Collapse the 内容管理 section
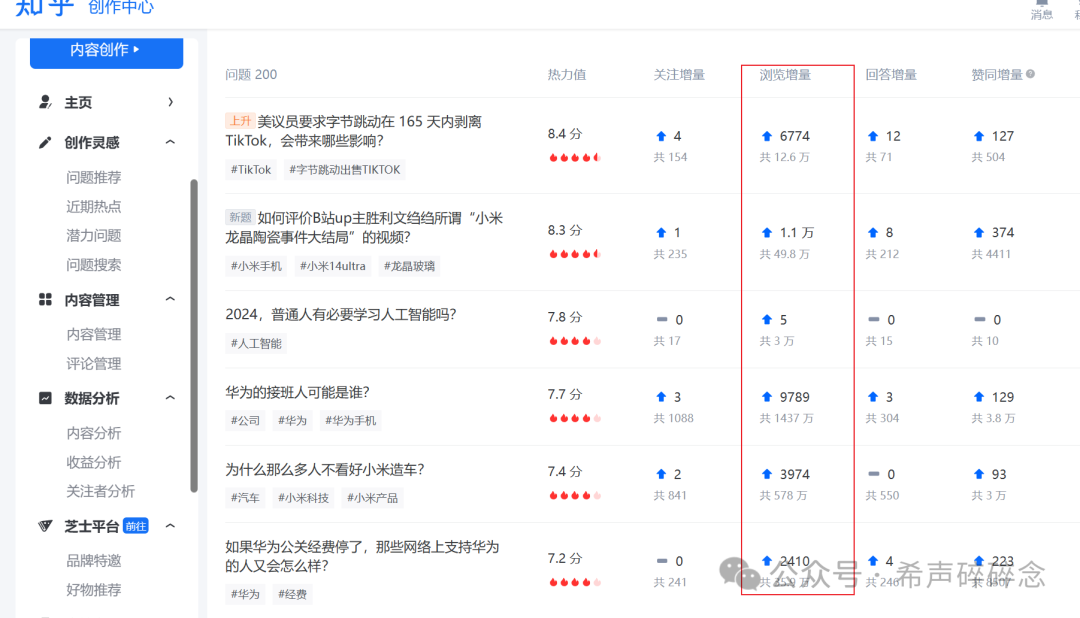 click(x=172, y=299)
